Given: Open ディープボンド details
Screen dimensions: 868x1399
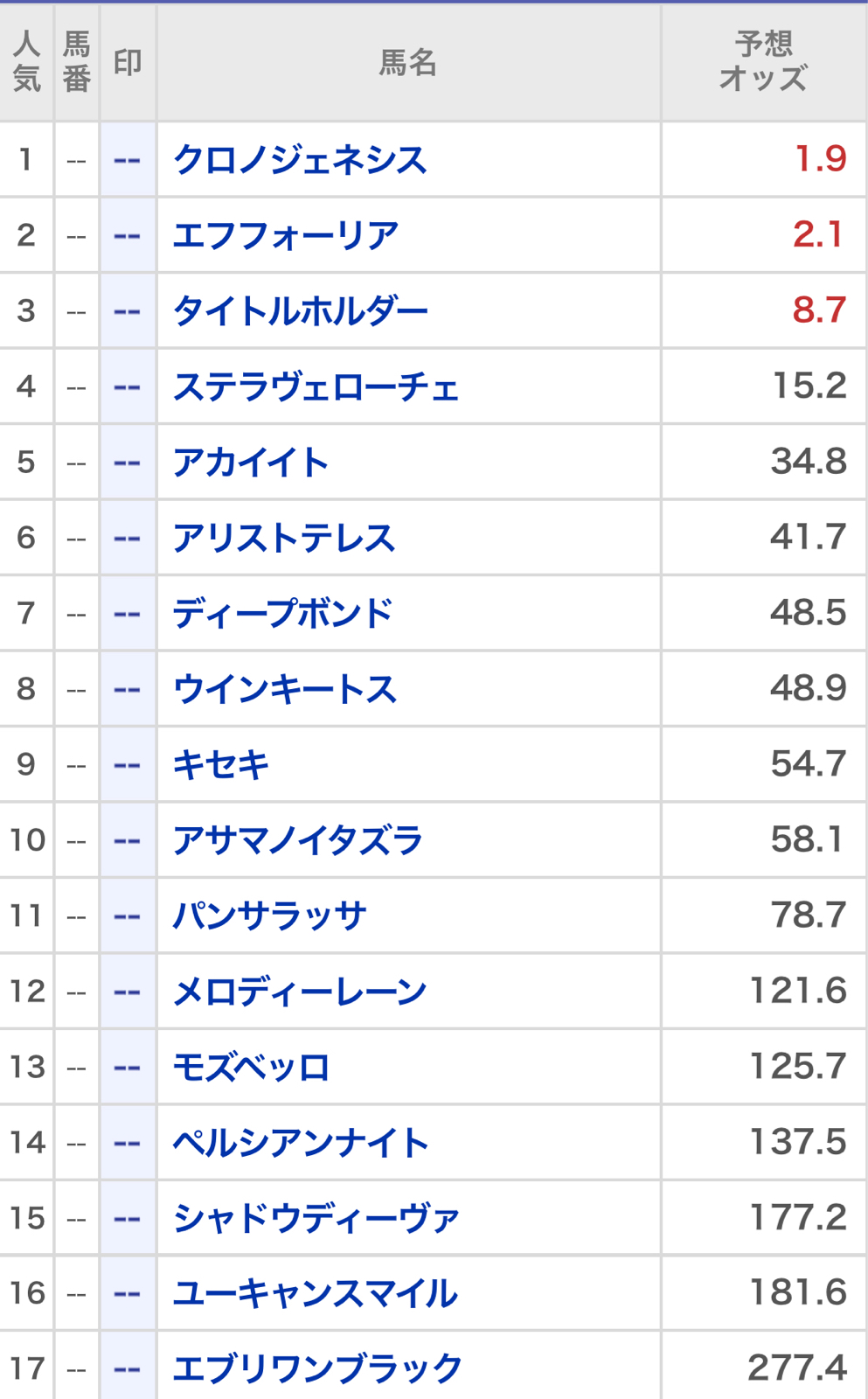Looking at the screenshot, I should (283, 614).
